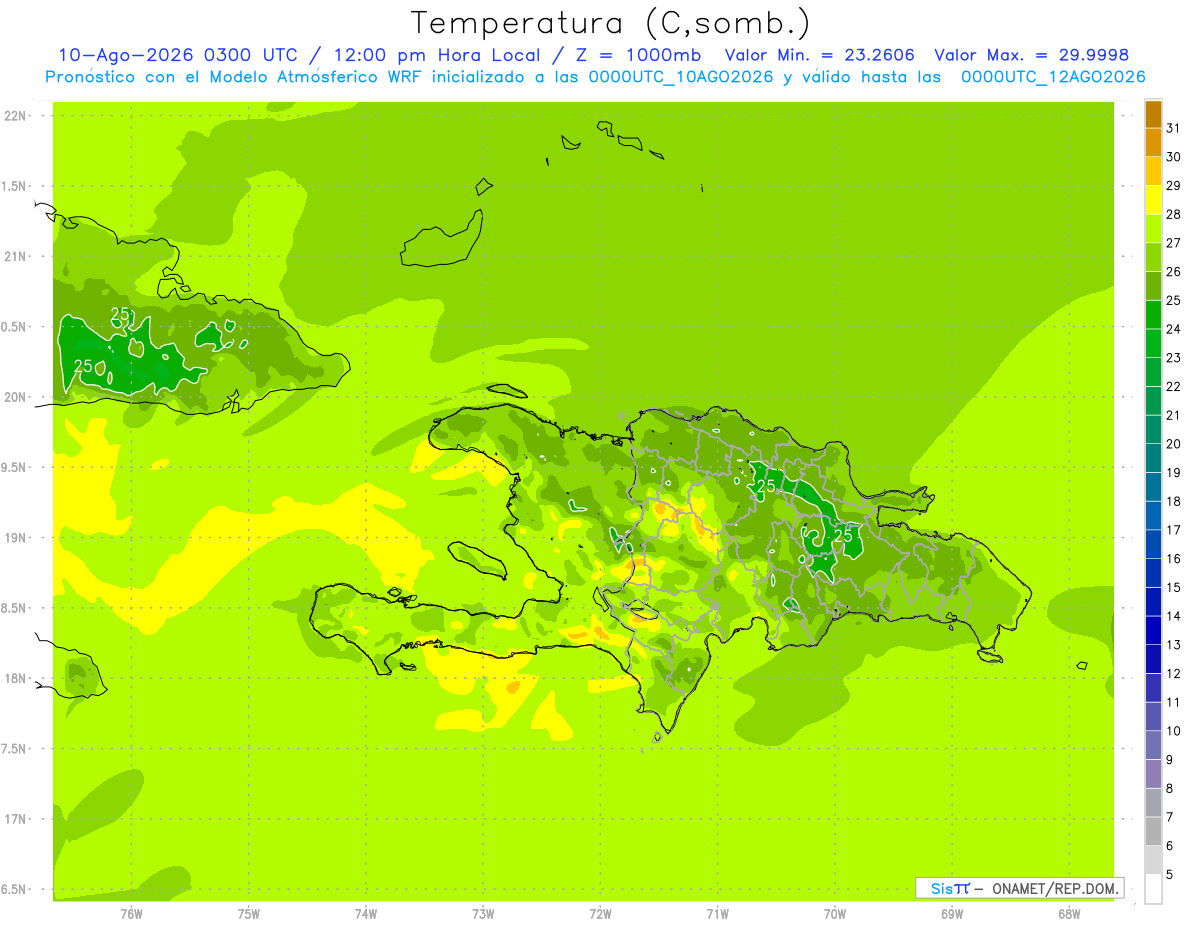Click the "68W" longitude axis label
Image resolution: width=1200 pixels, height=927 pixels.
click(x=1068, y=914)
